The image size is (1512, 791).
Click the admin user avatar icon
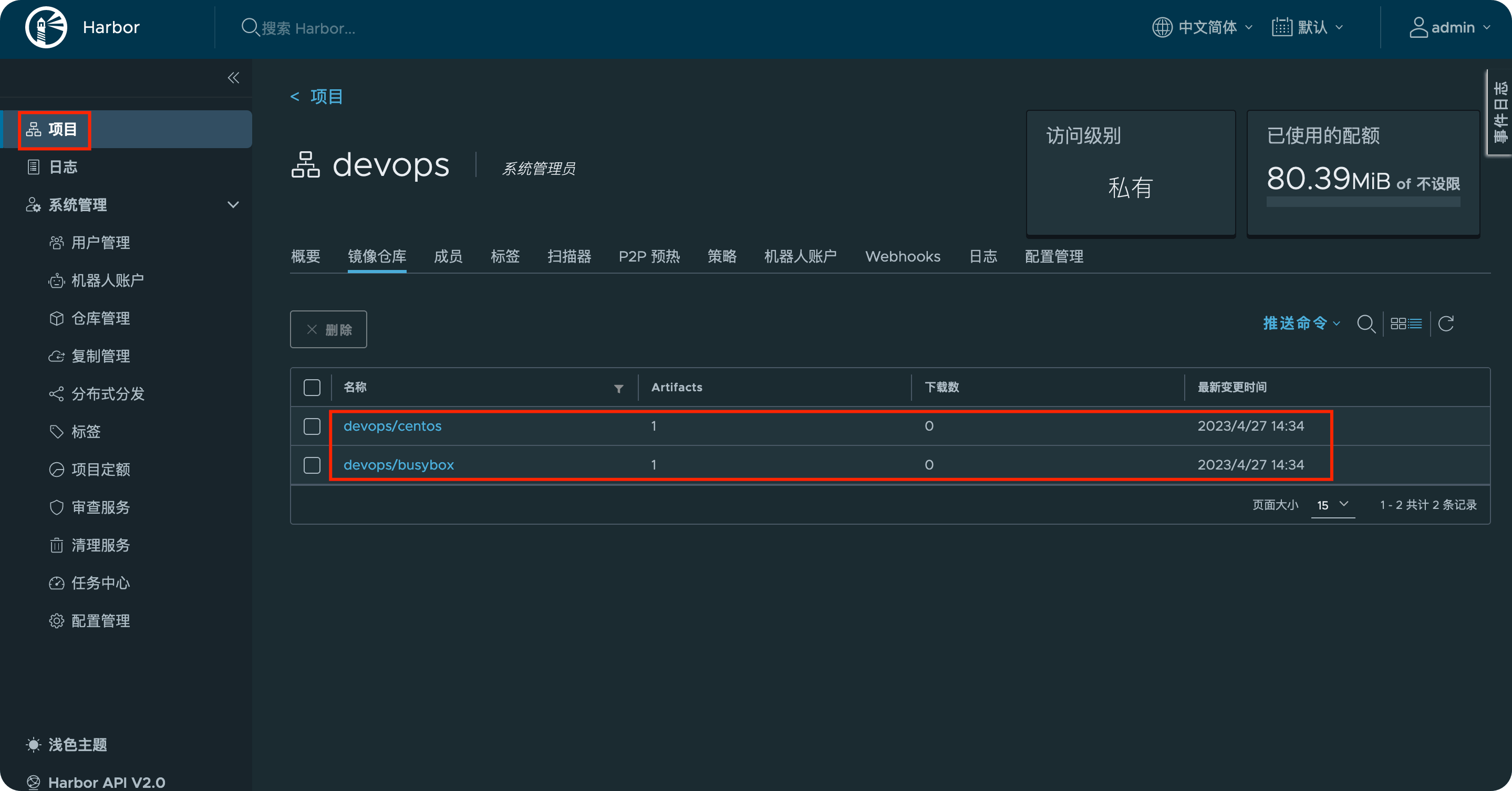click(x=1418, y=27)
